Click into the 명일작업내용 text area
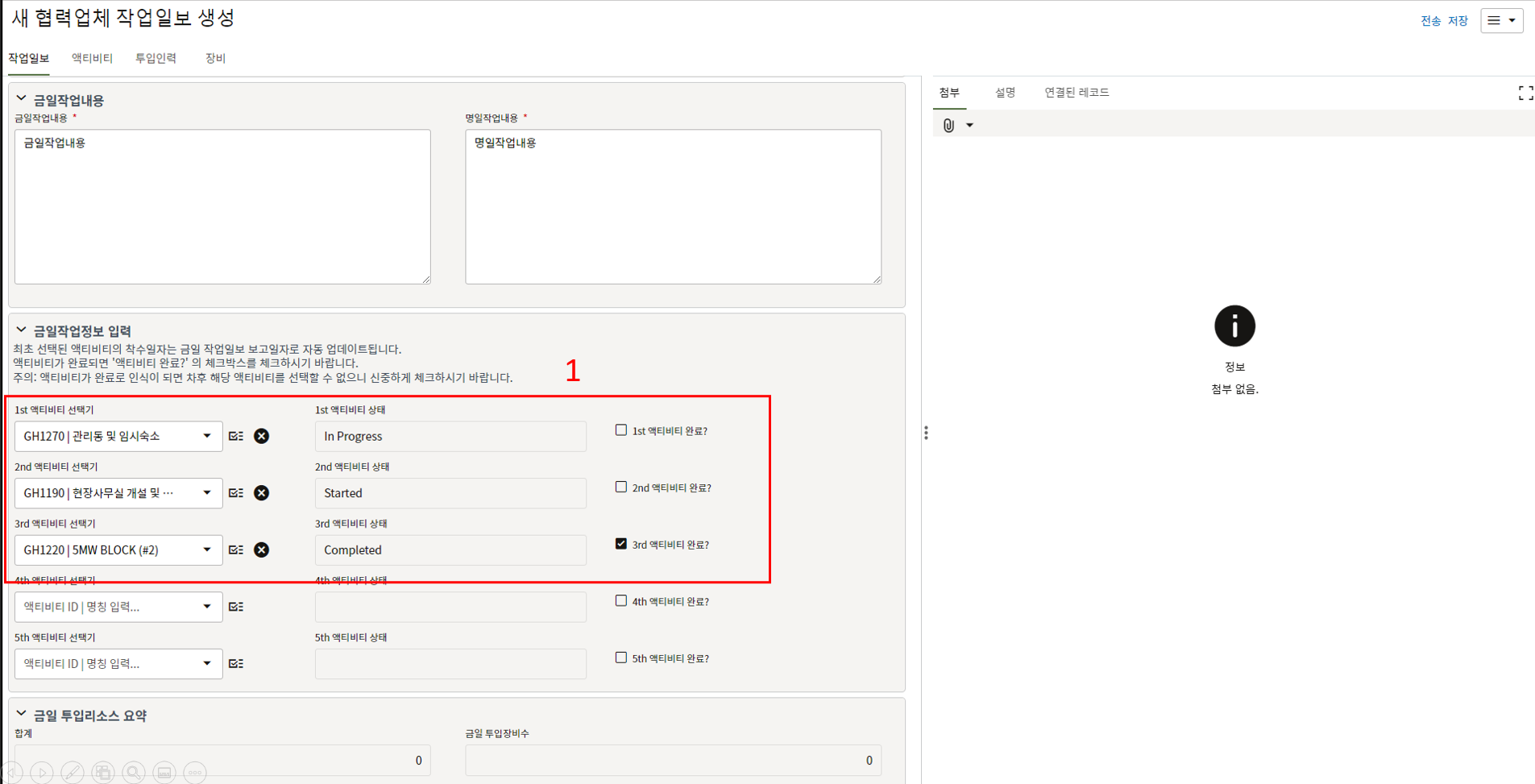The height and width of the screenshot is (784, 1535). pyautogui.click(x=673, y=207)
